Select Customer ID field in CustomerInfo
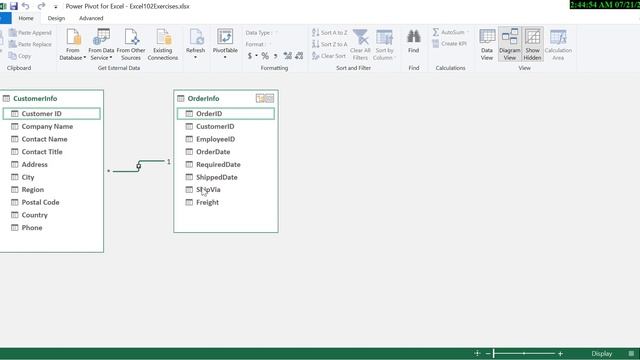 pos(51,113)
